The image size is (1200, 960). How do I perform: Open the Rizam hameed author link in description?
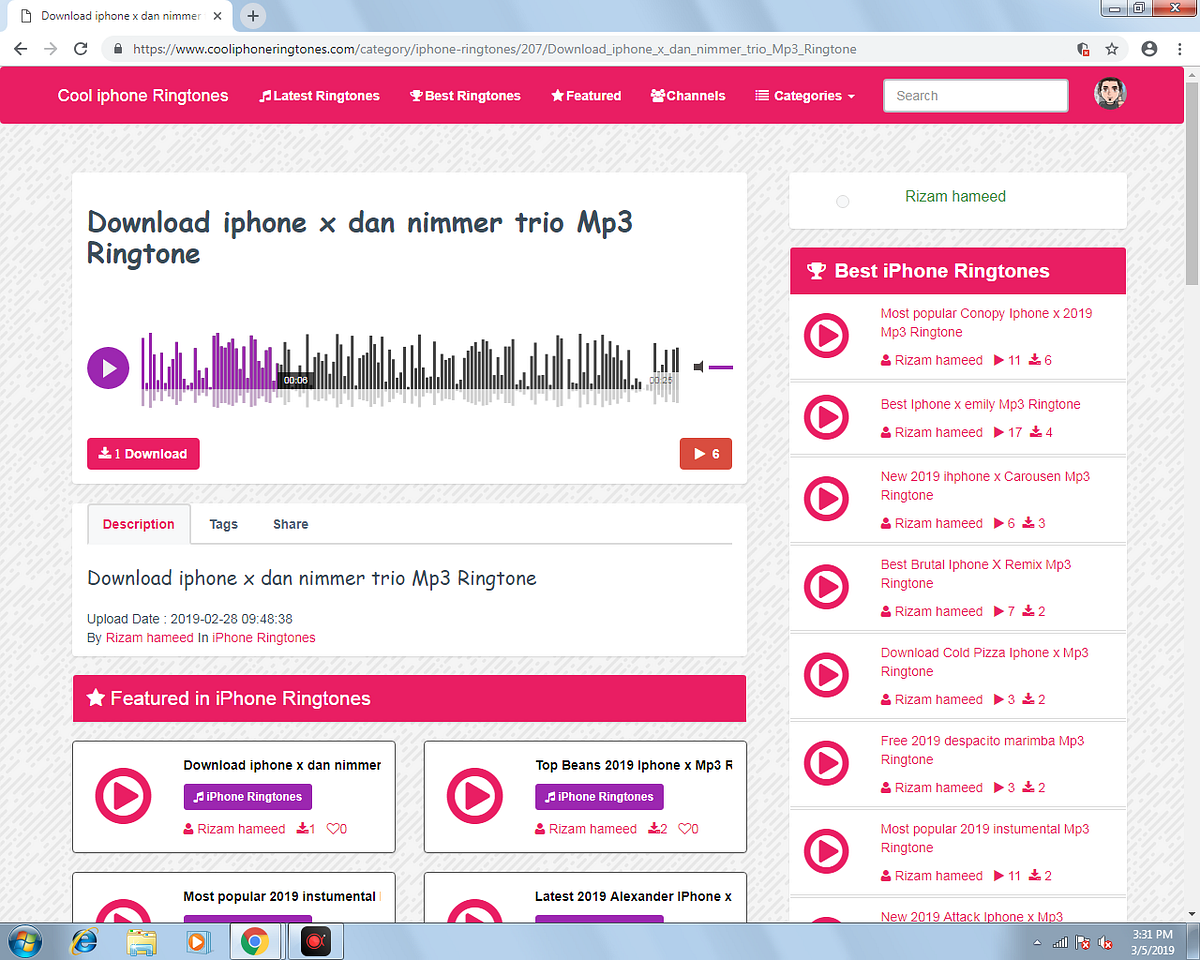[x=149, y=637]
